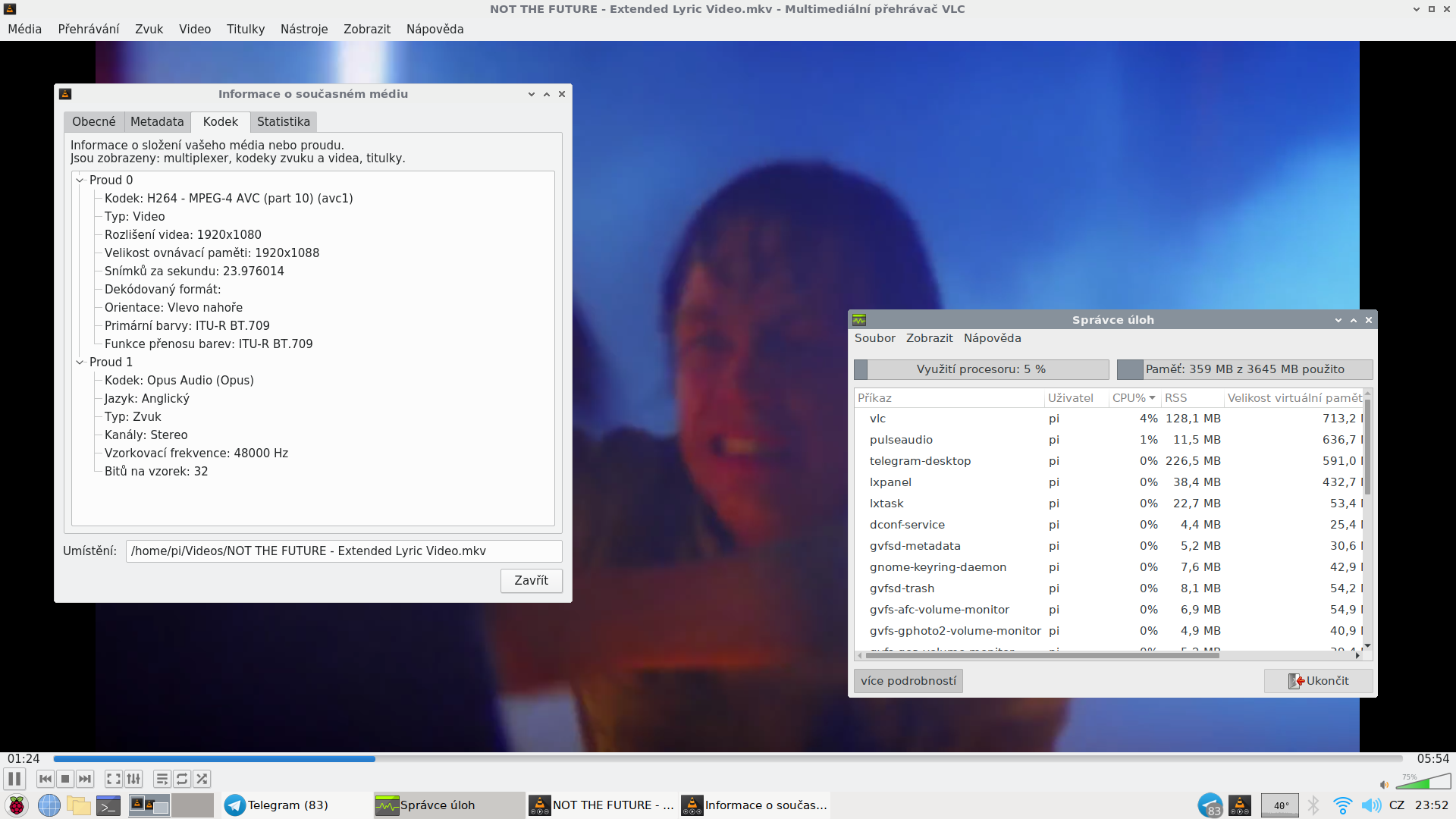Select the Opus Audio codec row

click(x=179, y=380)
